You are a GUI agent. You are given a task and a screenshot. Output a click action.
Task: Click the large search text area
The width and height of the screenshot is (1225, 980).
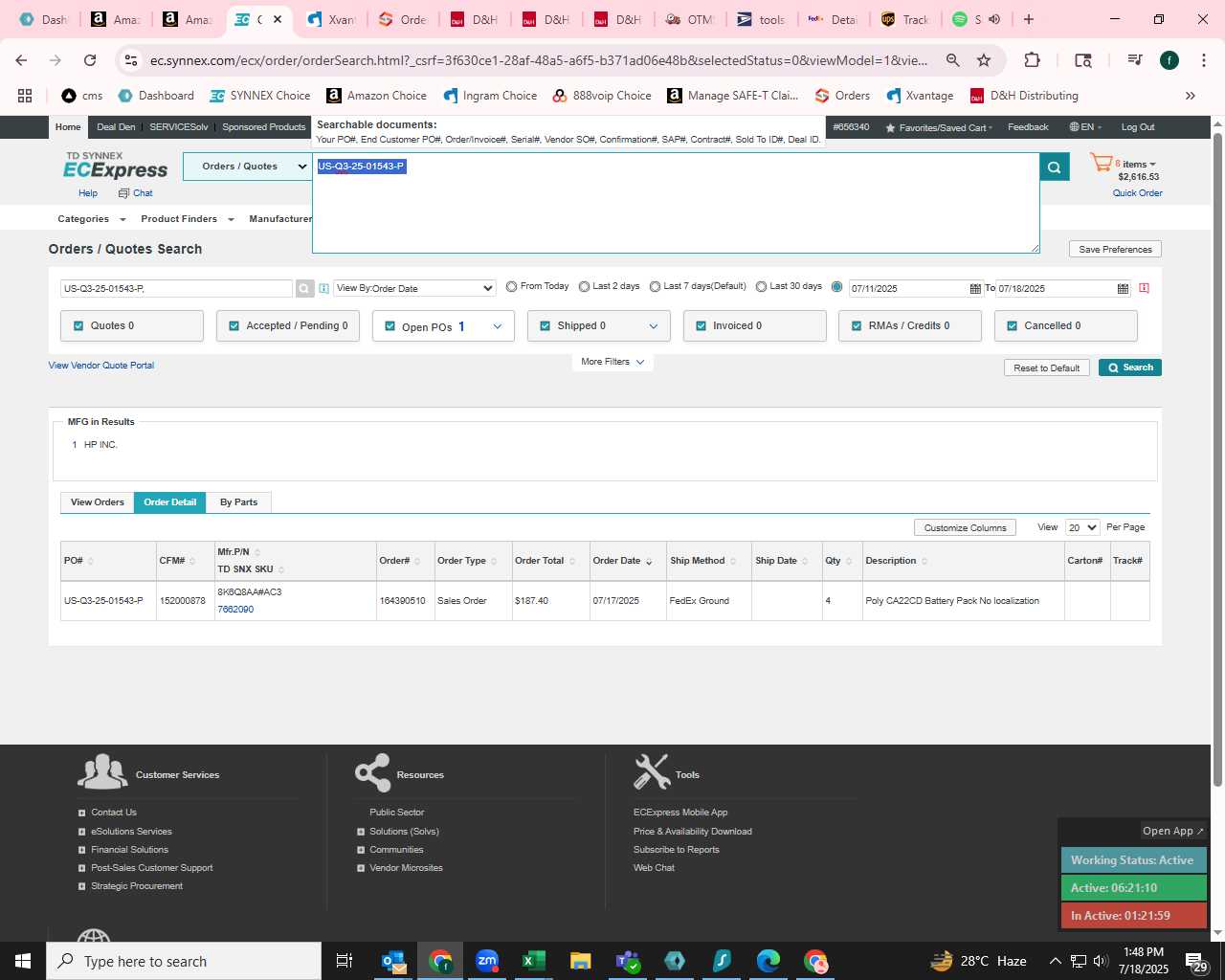click(x=676, y=203)
